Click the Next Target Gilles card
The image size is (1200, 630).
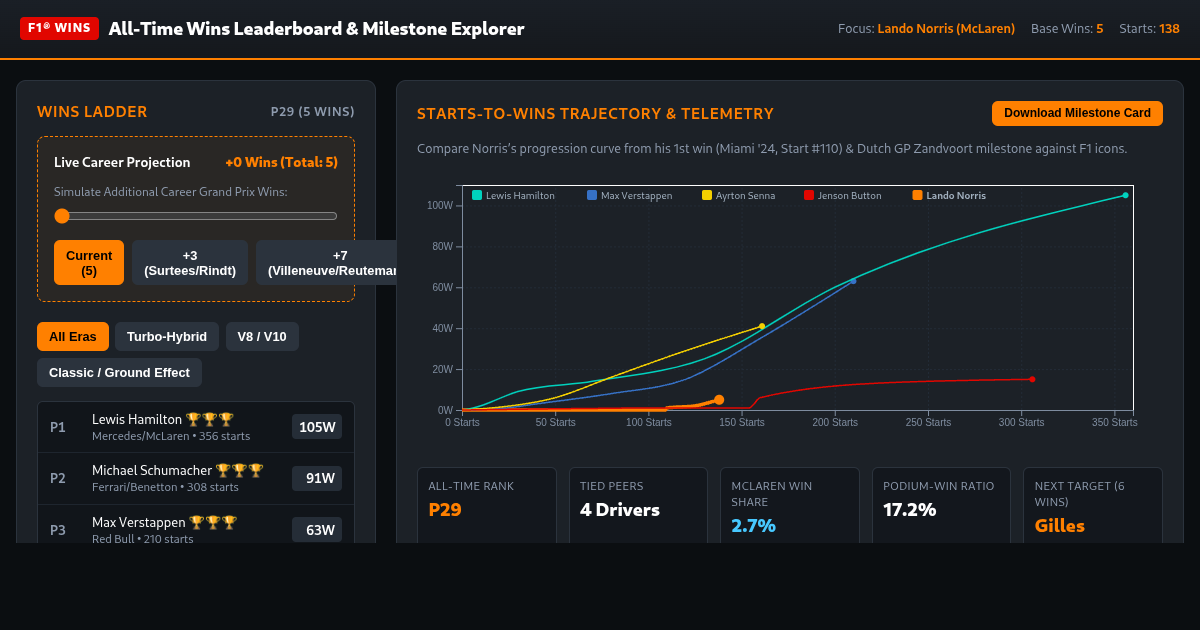pyautogui.click(x=1093, y=505)
